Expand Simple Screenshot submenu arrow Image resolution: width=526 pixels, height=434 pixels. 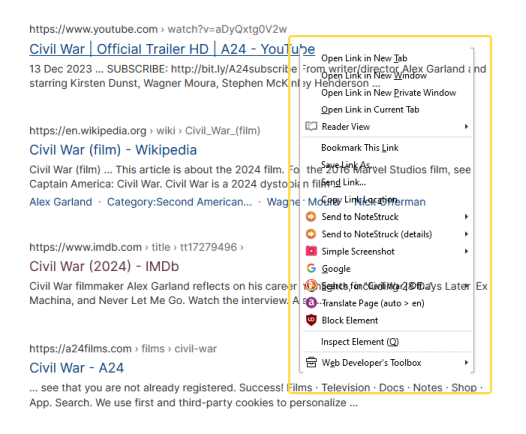[466, 251]
